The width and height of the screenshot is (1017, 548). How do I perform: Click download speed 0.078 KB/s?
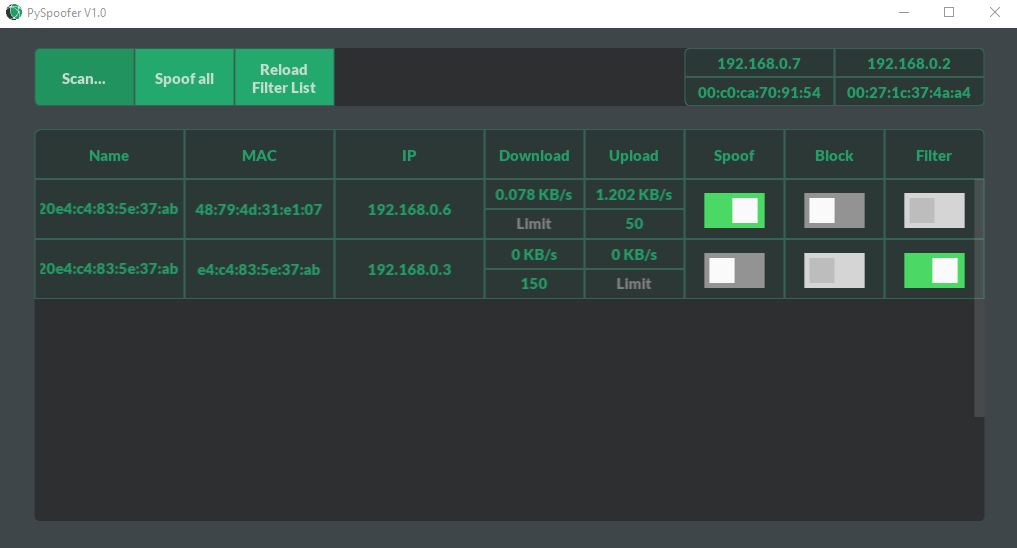coord(534,195)
